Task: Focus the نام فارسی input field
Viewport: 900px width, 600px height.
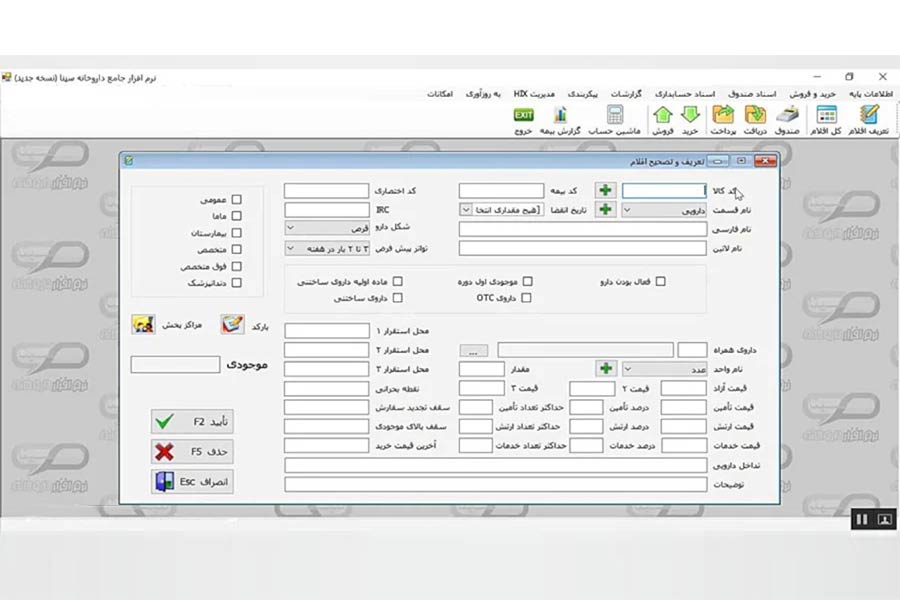Action: (583, 229)
